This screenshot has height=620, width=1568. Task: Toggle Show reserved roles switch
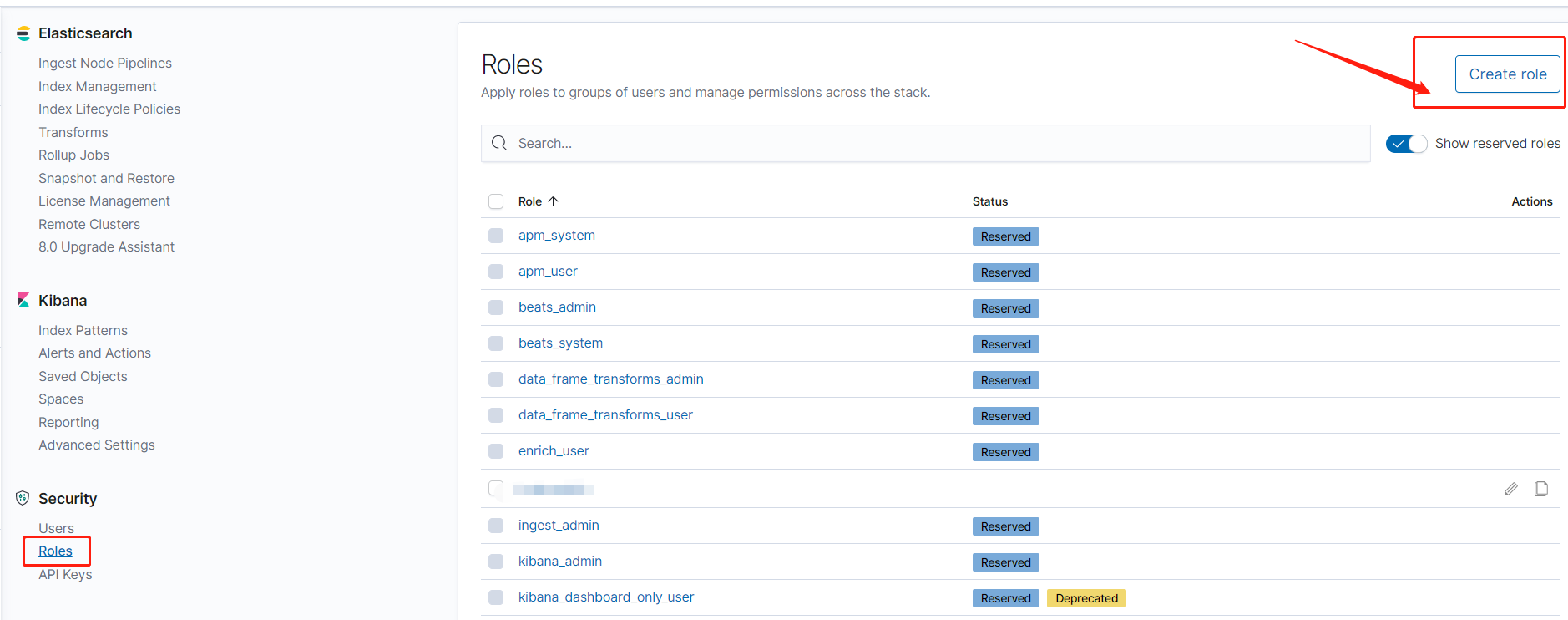click(1407, 144)
